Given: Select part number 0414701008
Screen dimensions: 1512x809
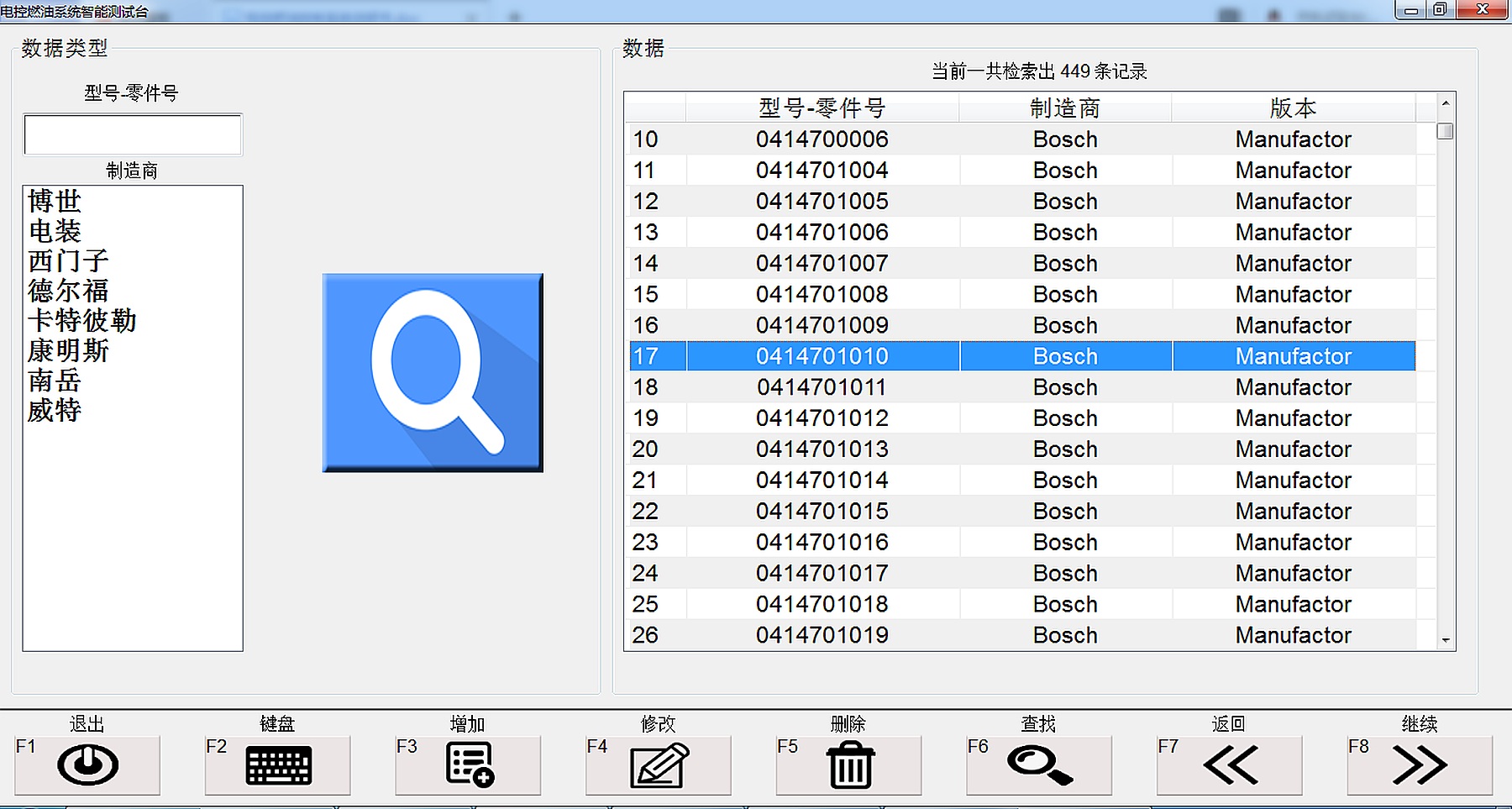Looking at the screenshot, I should pyautogui.click(x=822, y=295).
